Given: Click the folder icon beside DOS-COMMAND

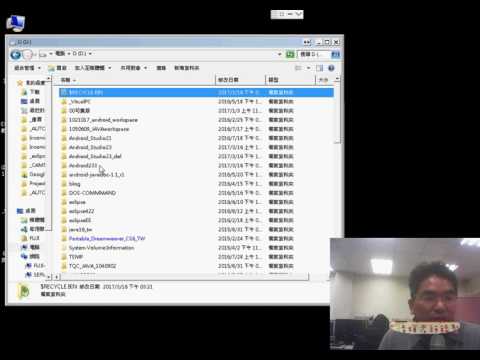Looking at the screenshot, I should [64, 193].
